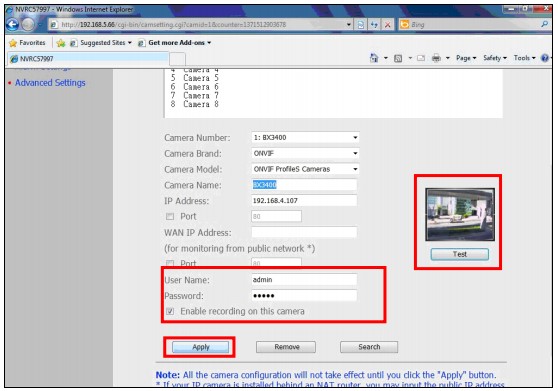
Task: Click the Help question mark icon
Action: click(544, 58)
